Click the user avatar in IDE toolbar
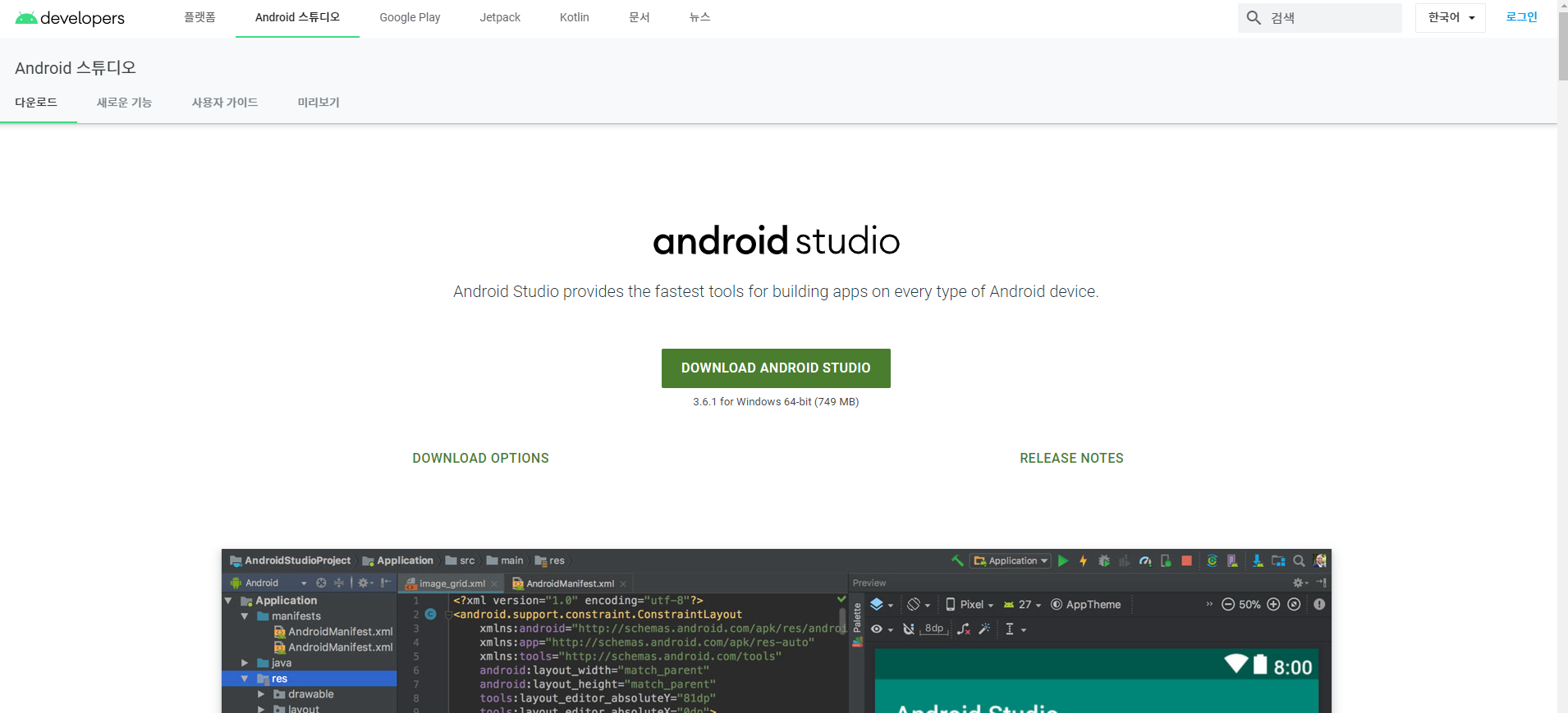The width and height of the screenshot is (1568, 713). pyautogui.click(x=1320, y=560)
